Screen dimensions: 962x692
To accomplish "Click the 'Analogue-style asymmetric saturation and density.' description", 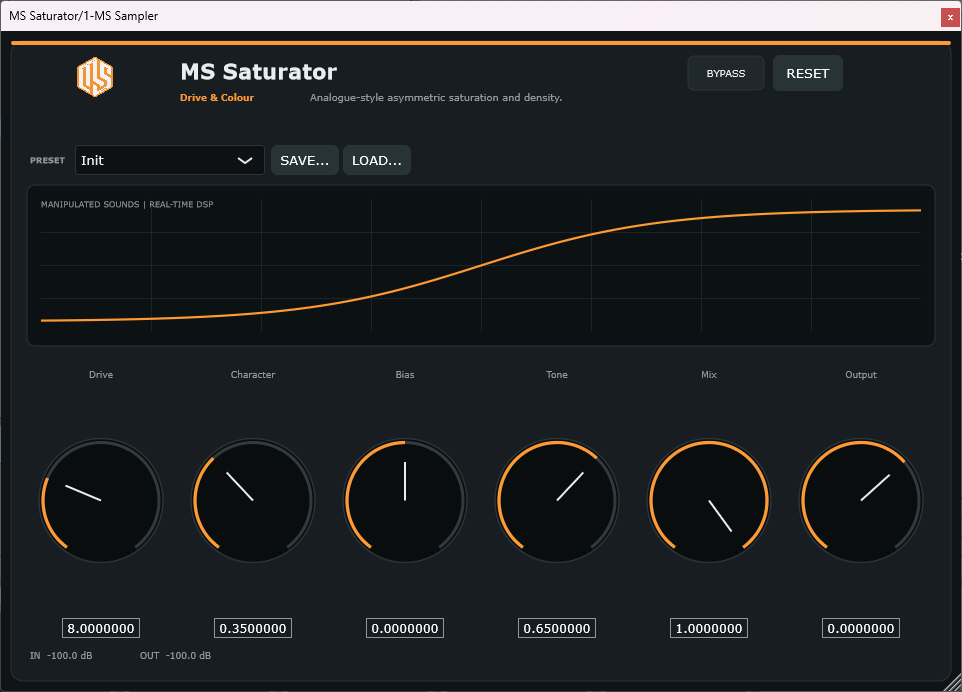I will coord(436,98).
